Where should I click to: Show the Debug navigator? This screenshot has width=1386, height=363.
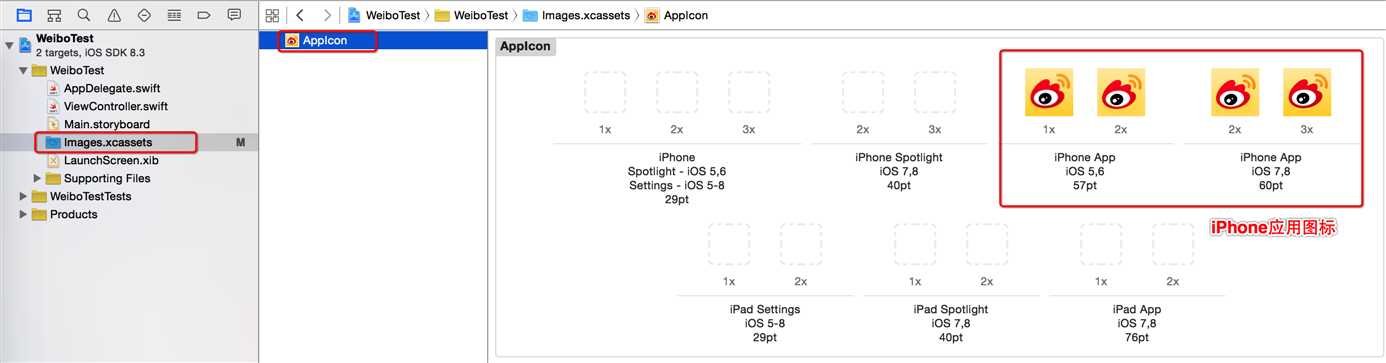[x=174, y=15]
